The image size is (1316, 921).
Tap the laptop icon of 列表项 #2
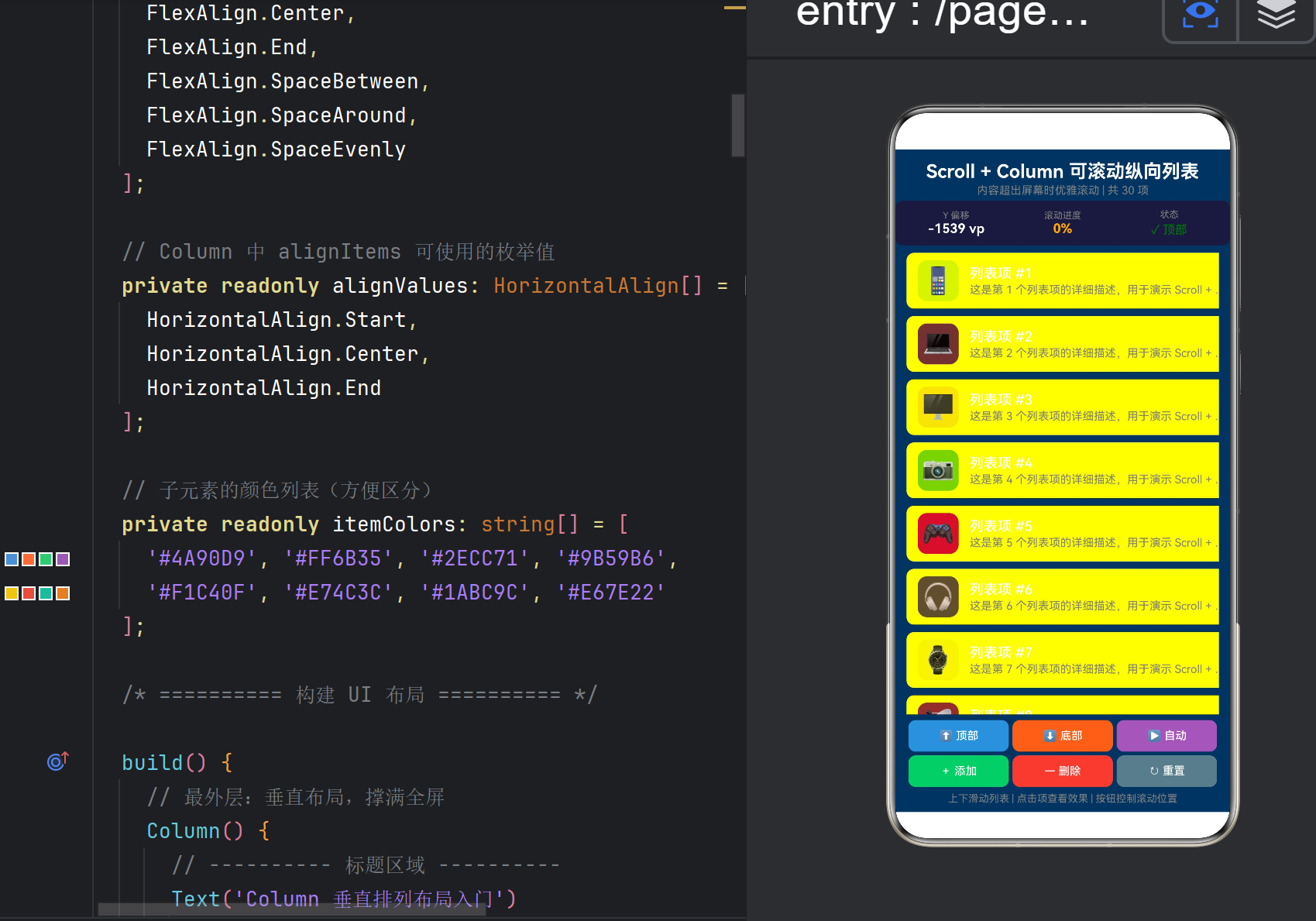click(938, 344)
